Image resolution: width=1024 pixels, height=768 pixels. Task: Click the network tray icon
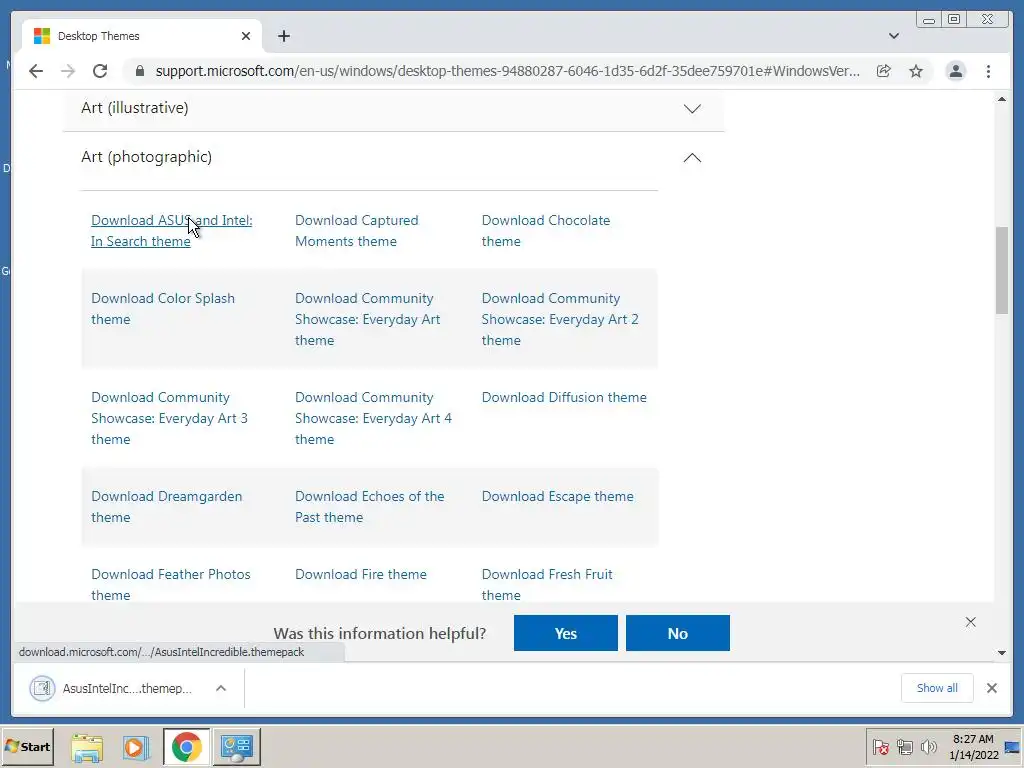(904, 746)
